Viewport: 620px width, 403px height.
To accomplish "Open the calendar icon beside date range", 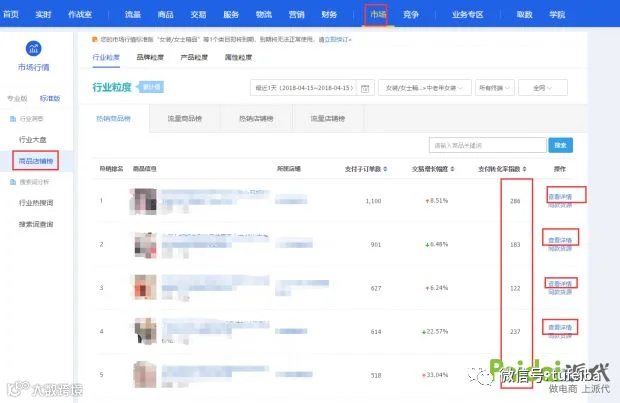I will (365, 88).
